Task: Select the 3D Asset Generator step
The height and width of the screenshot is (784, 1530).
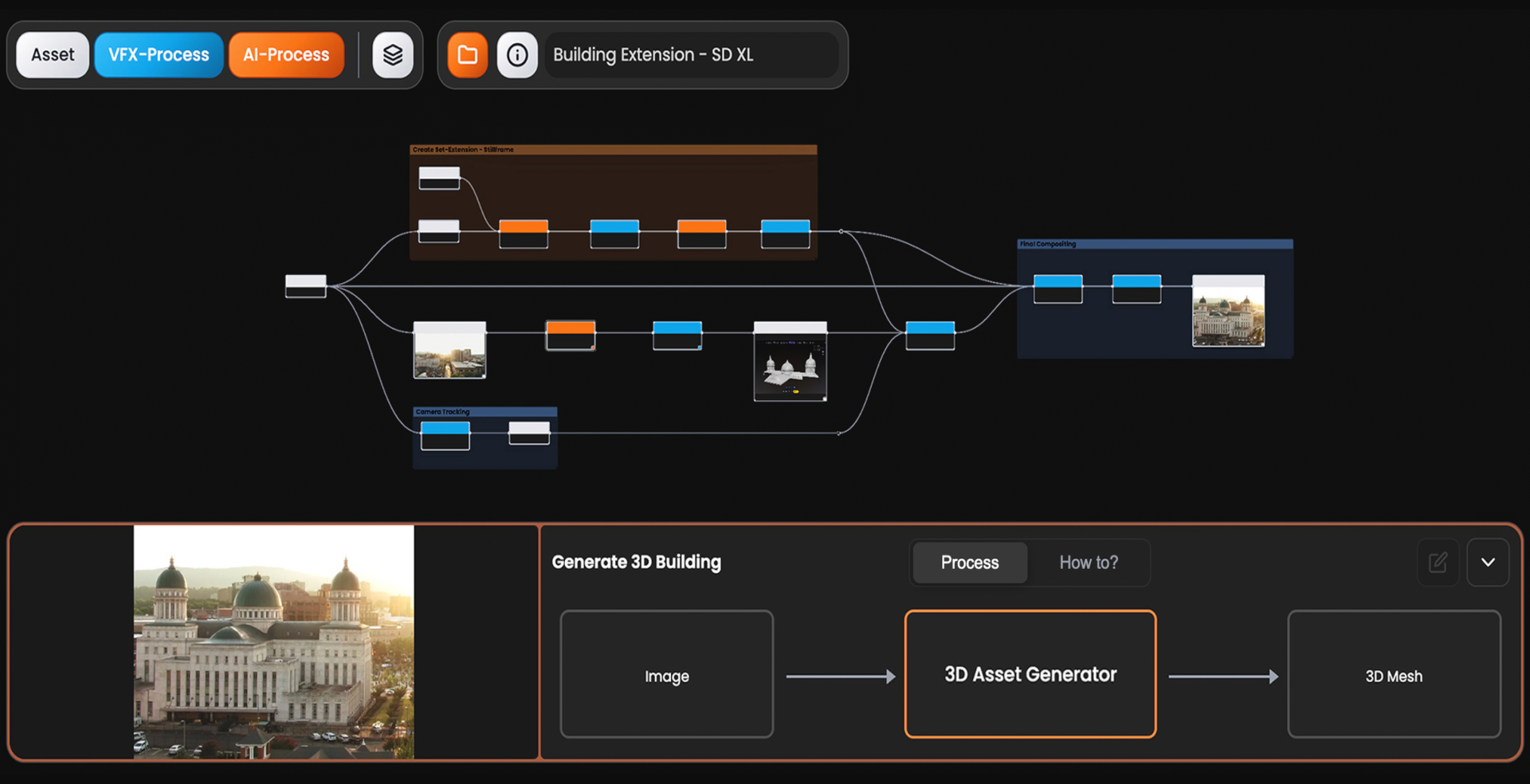Action: [x=1030, y=674]
